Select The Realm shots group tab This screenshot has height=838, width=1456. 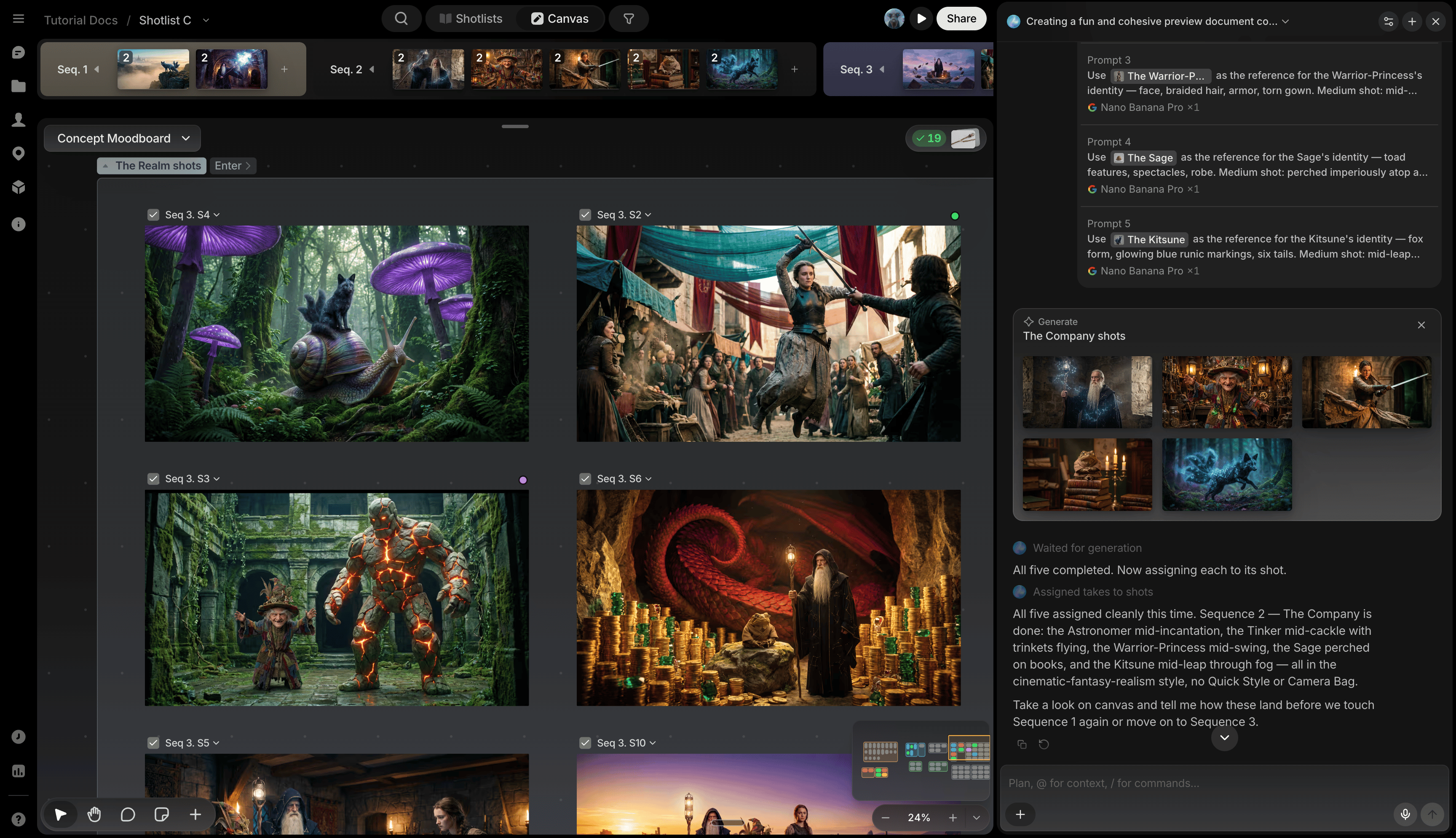tap(152, 166)
